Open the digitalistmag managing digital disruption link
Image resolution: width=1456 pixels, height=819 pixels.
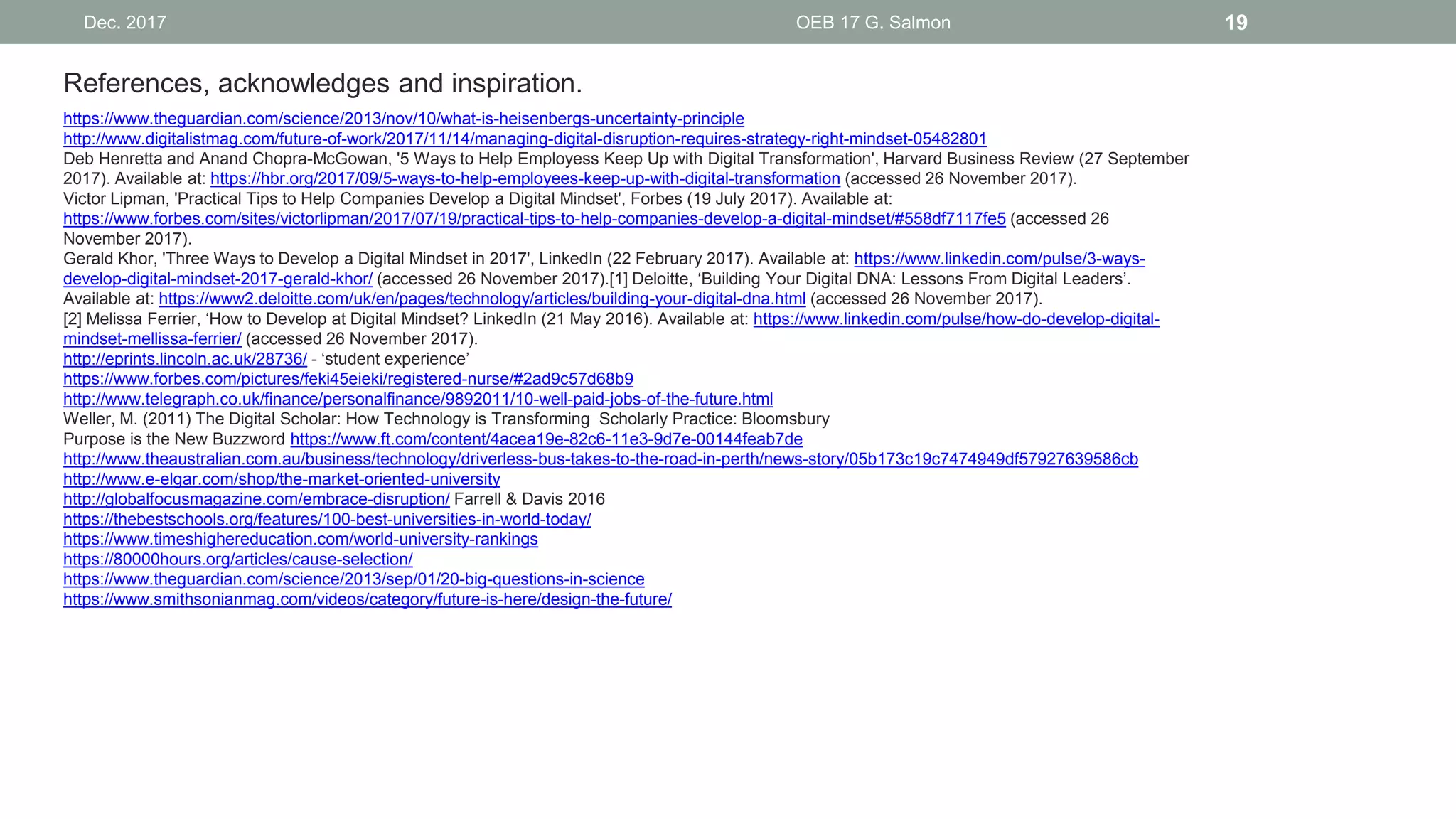tap(525, 139)
